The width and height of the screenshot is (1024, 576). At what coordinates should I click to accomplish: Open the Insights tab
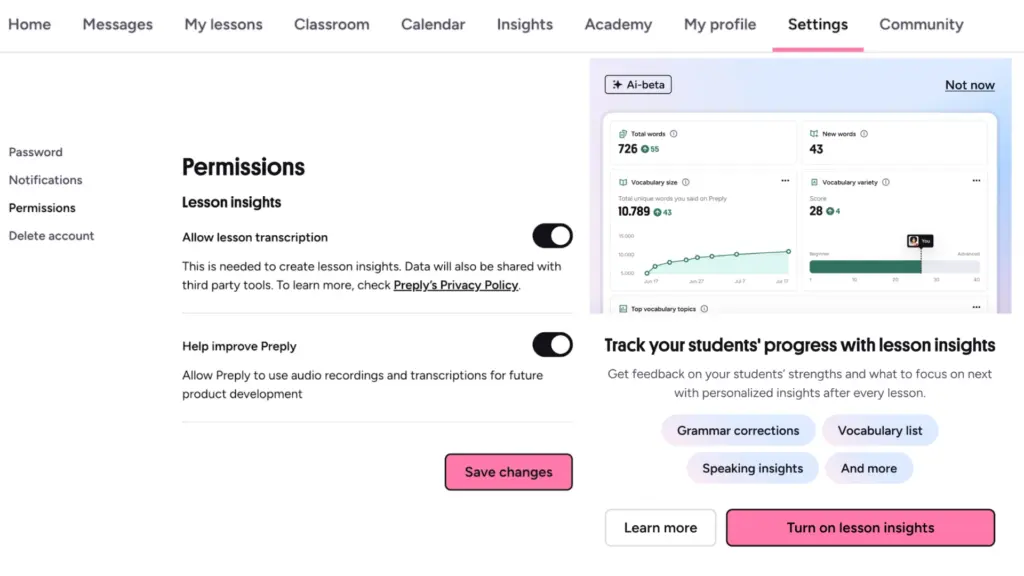(524, 24)
